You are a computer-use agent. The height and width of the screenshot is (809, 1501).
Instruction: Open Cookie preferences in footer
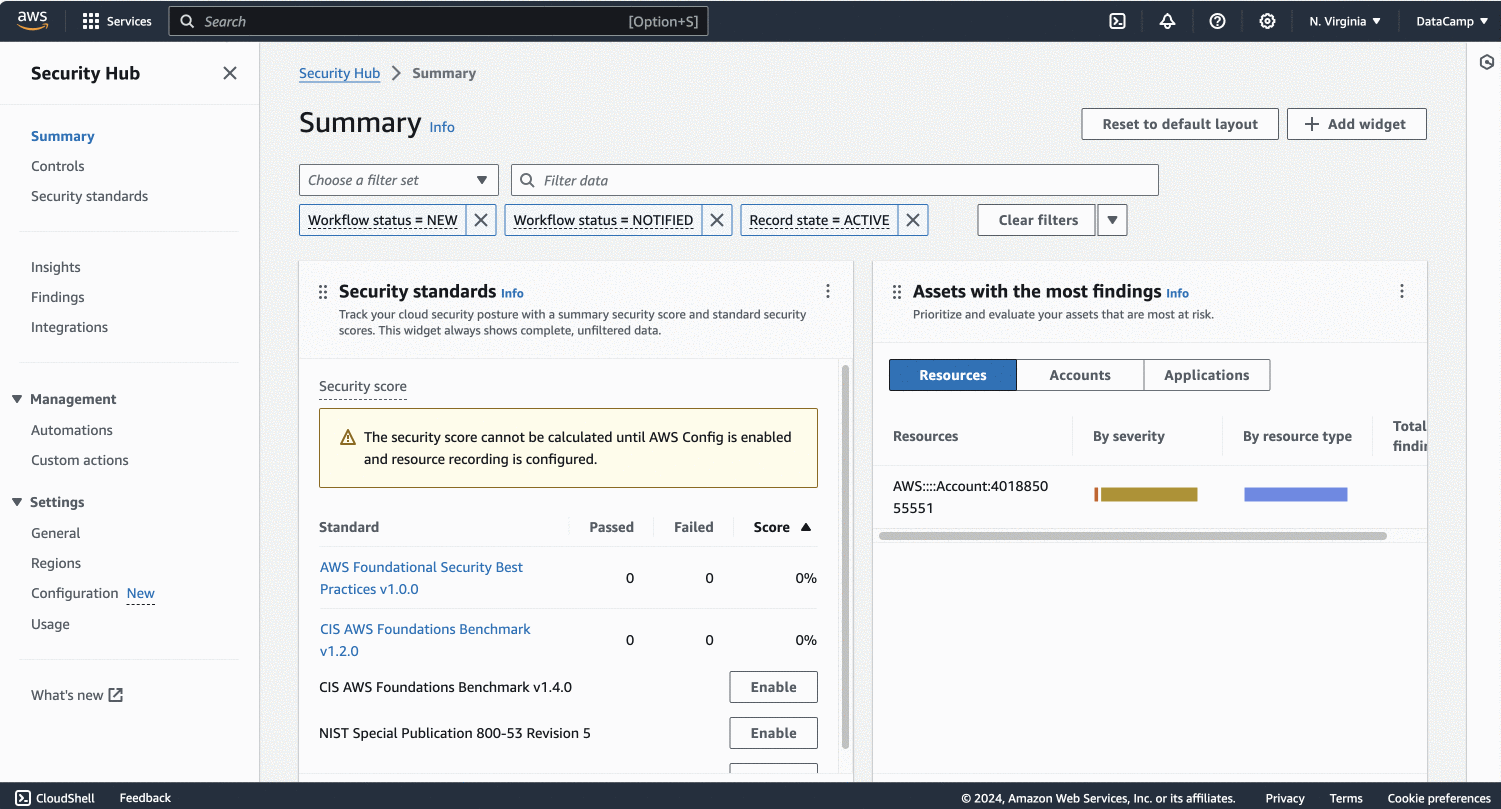1439,798
